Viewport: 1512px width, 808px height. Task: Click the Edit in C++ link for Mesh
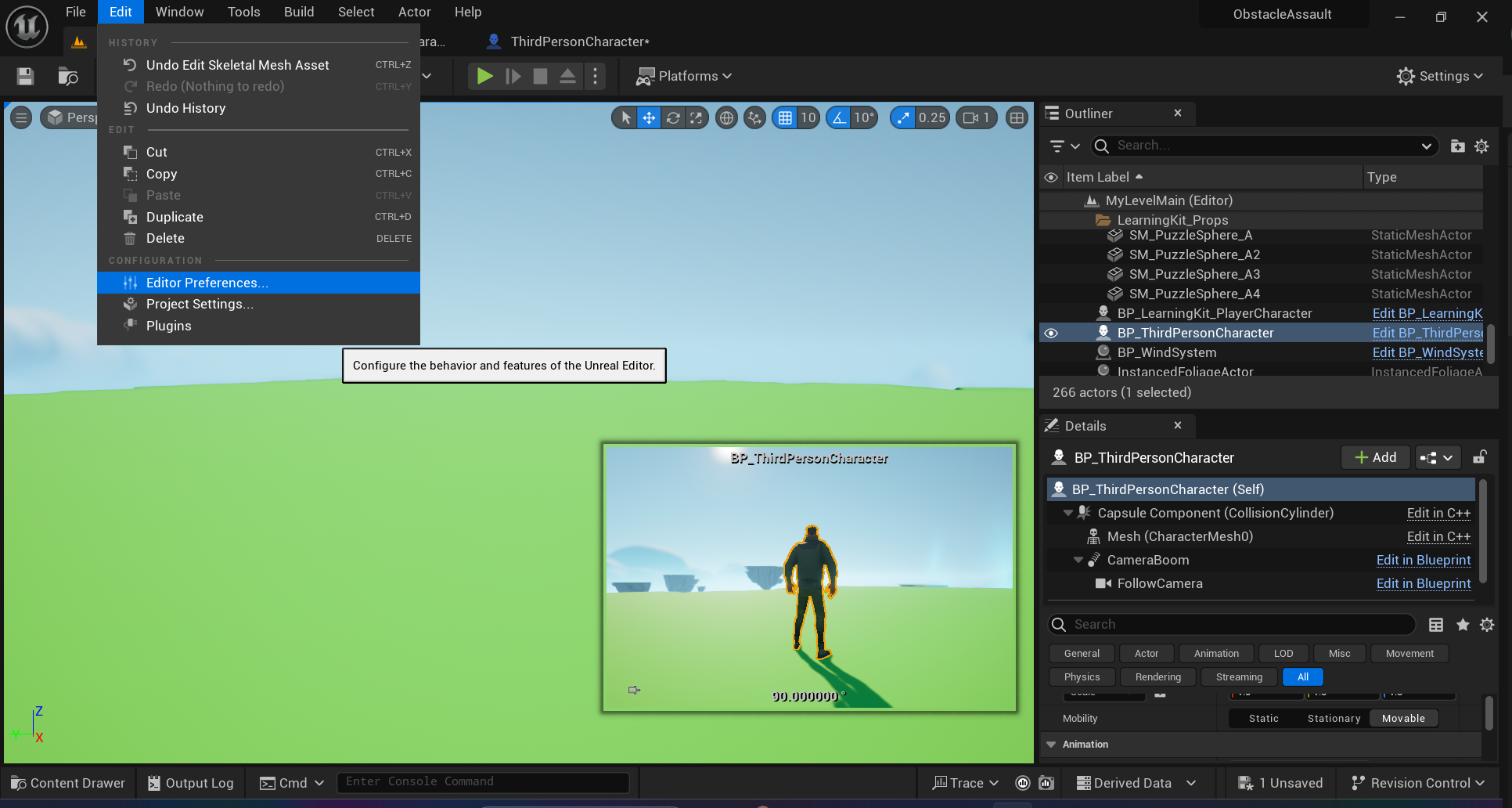point(1438,536)
